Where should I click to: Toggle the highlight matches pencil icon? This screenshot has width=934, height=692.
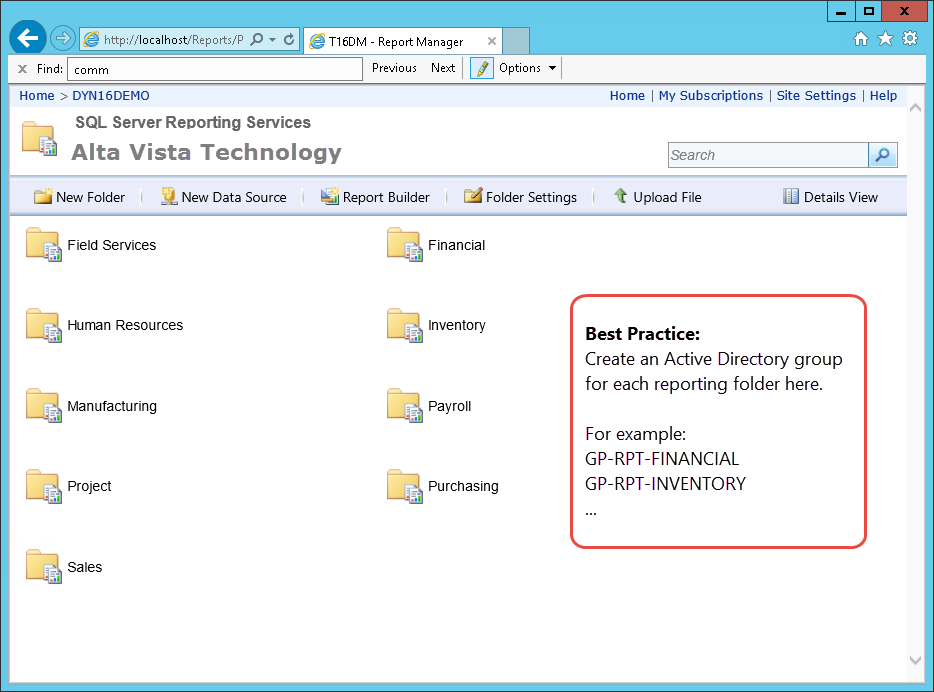point(481,68)
